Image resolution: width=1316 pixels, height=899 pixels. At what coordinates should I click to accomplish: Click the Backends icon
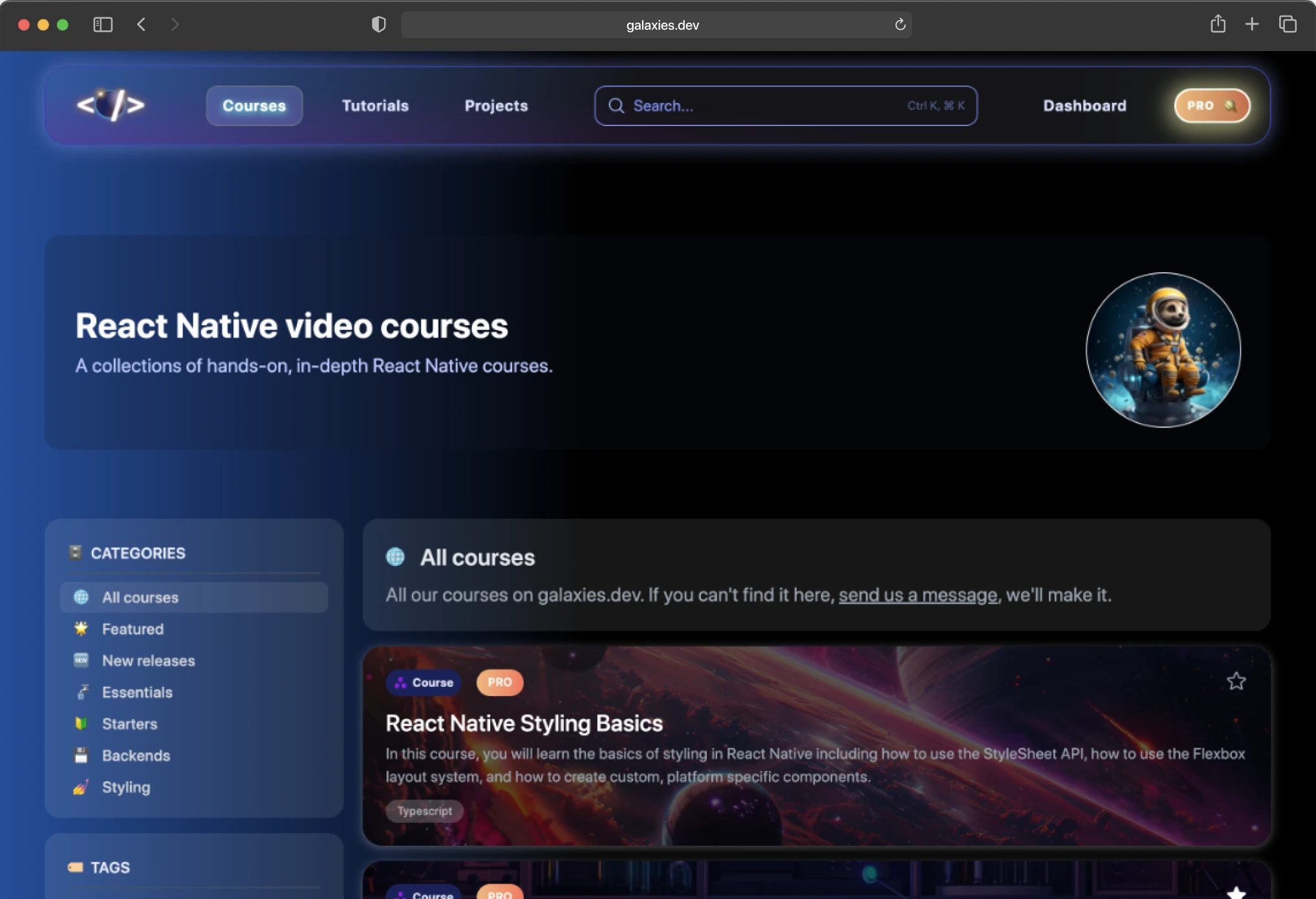click(x=81, y=755)
